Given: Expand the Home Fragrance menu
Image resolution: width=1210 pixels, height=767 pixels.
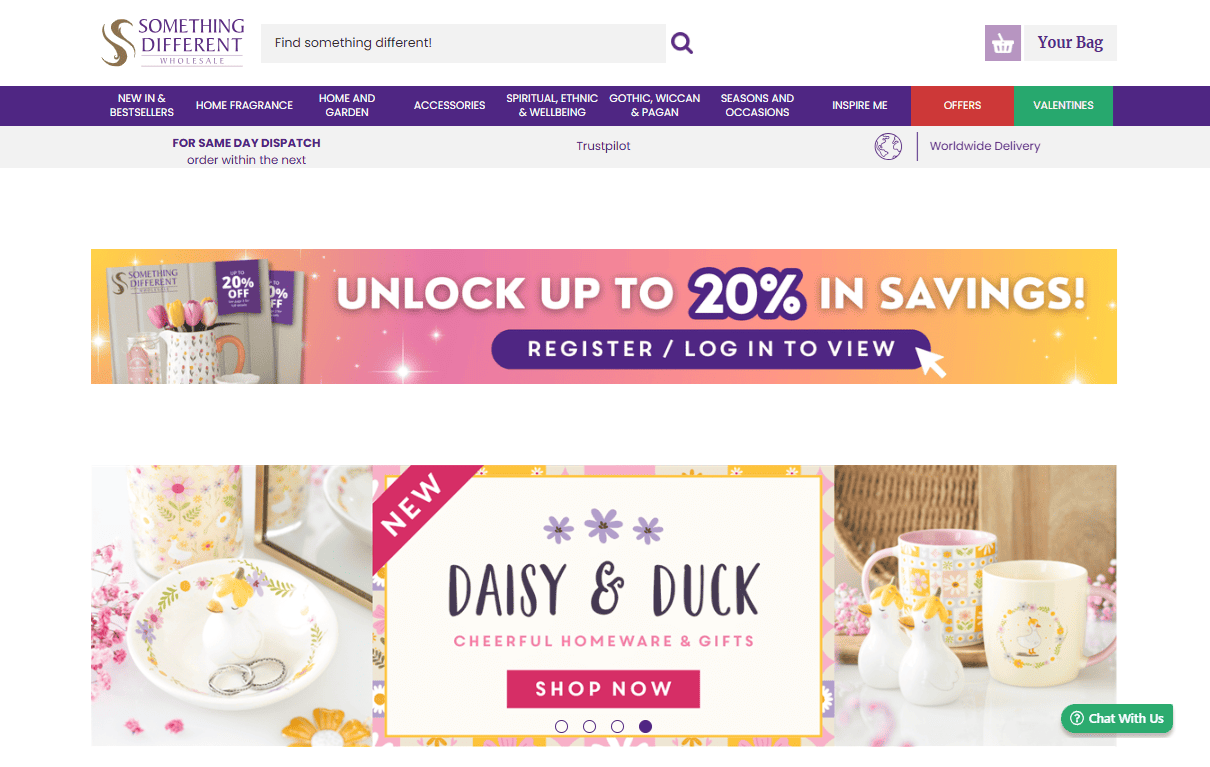Looking at the screenshot, I should pos(244,105).
